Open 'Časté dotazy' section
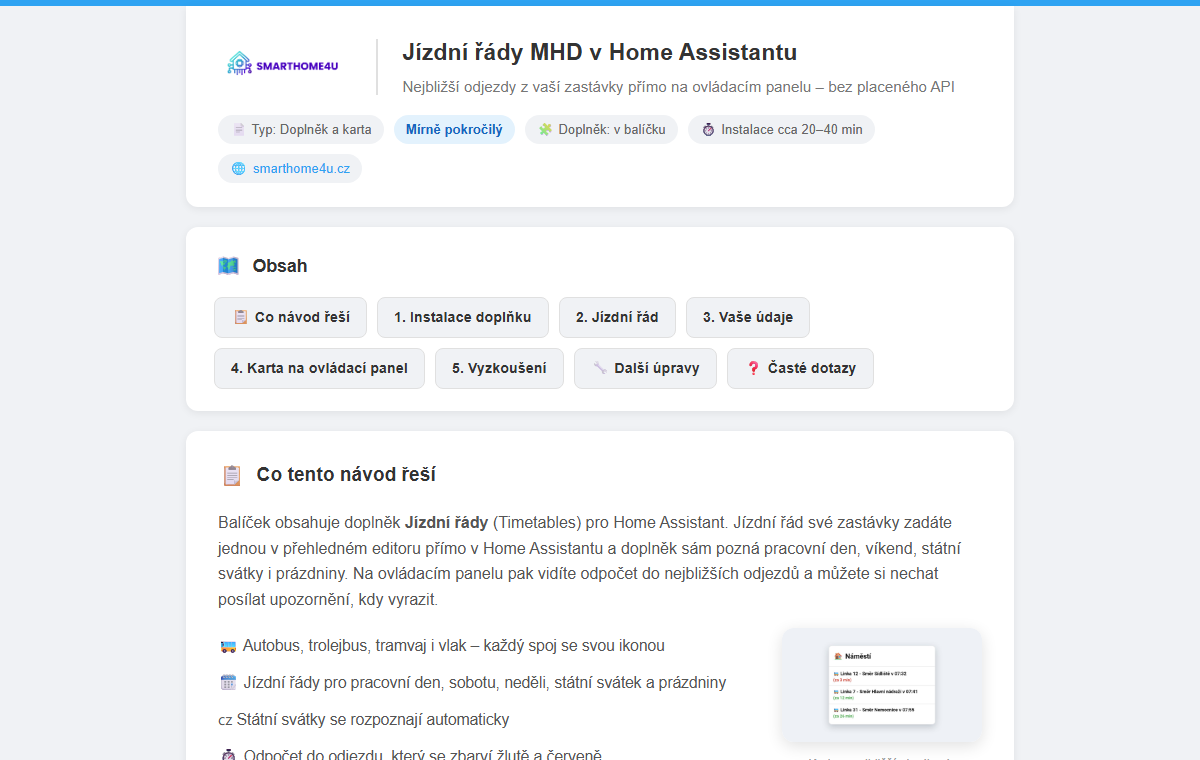The image size is (1200, 760). 800,368
